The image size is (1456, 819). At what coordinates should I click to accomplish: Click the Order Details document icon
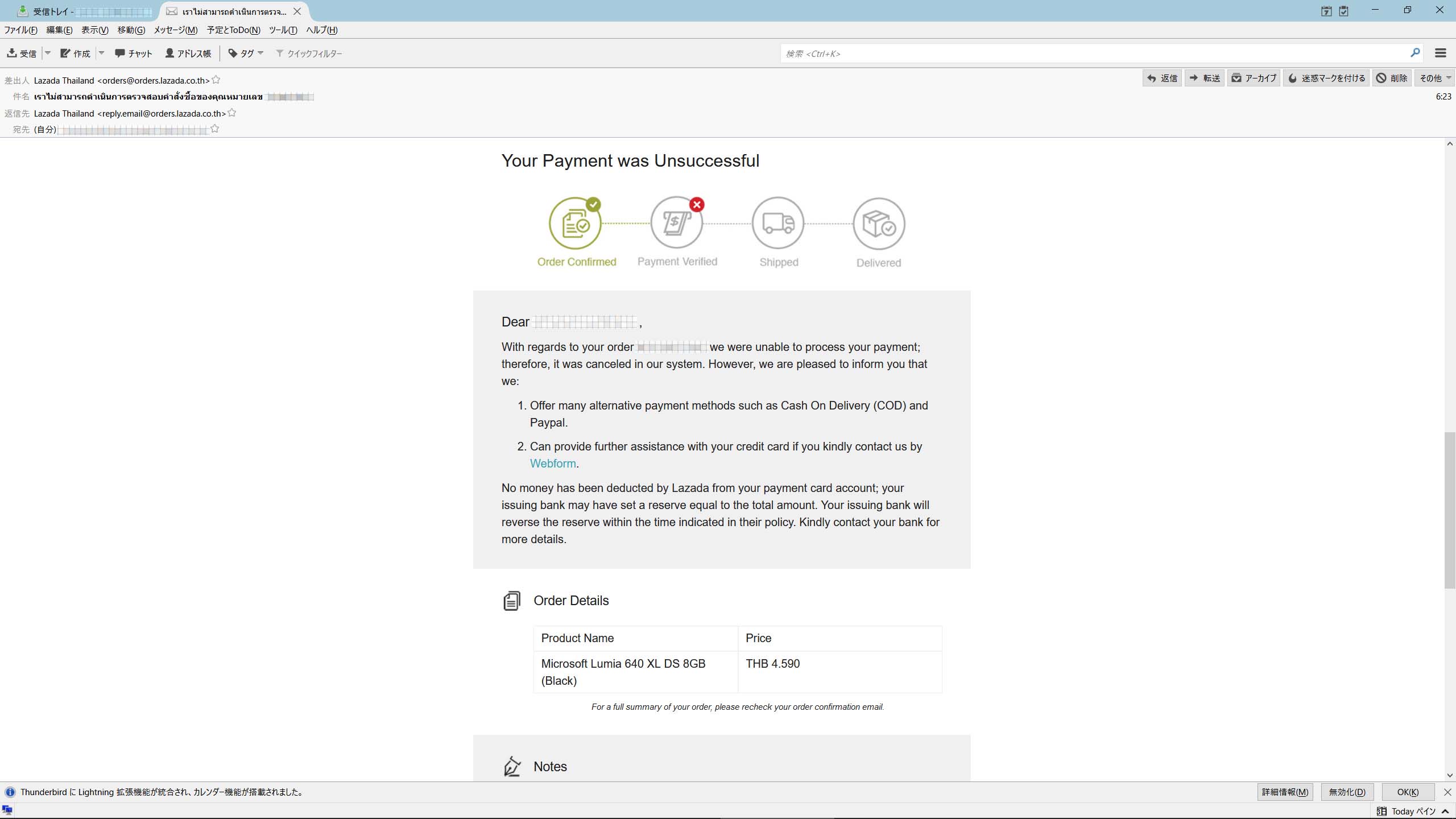[x=512, y=601]
